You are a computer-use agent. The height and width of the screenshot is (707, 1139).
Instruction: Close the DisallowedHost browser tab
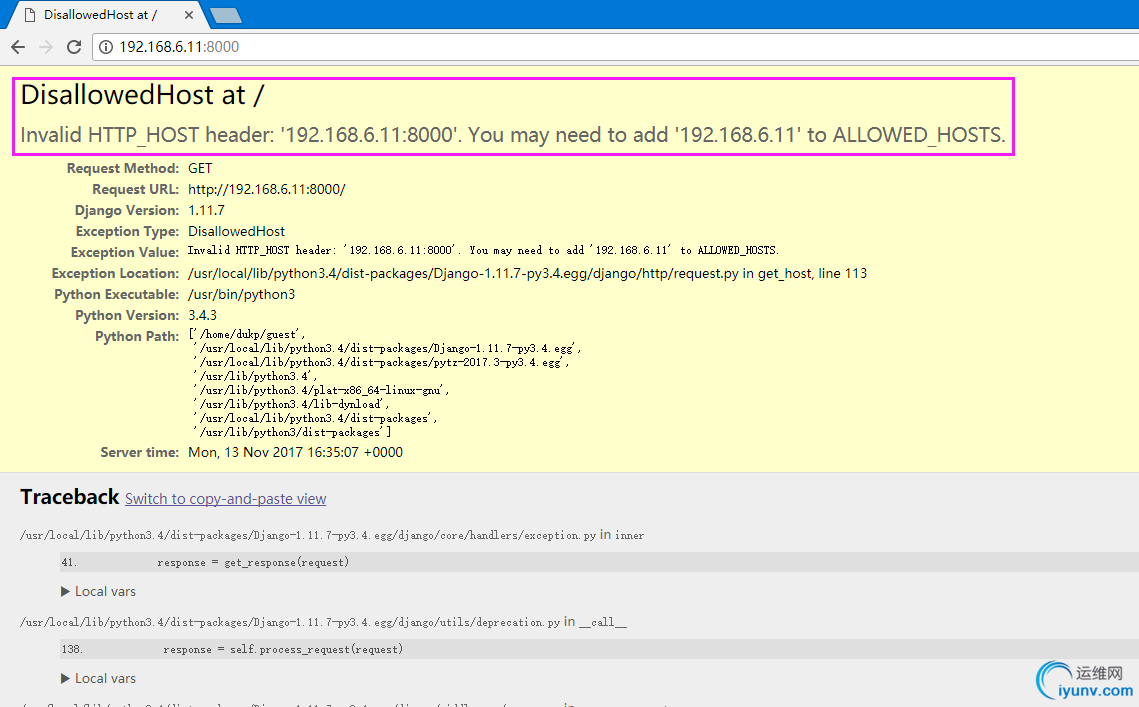[x=189, y=15]
